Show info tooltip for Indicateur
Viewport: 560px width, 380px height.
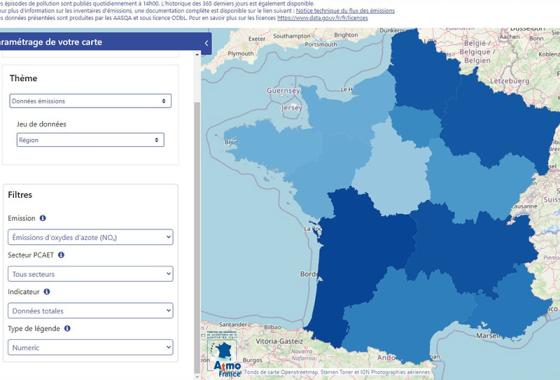coord(47,291)
